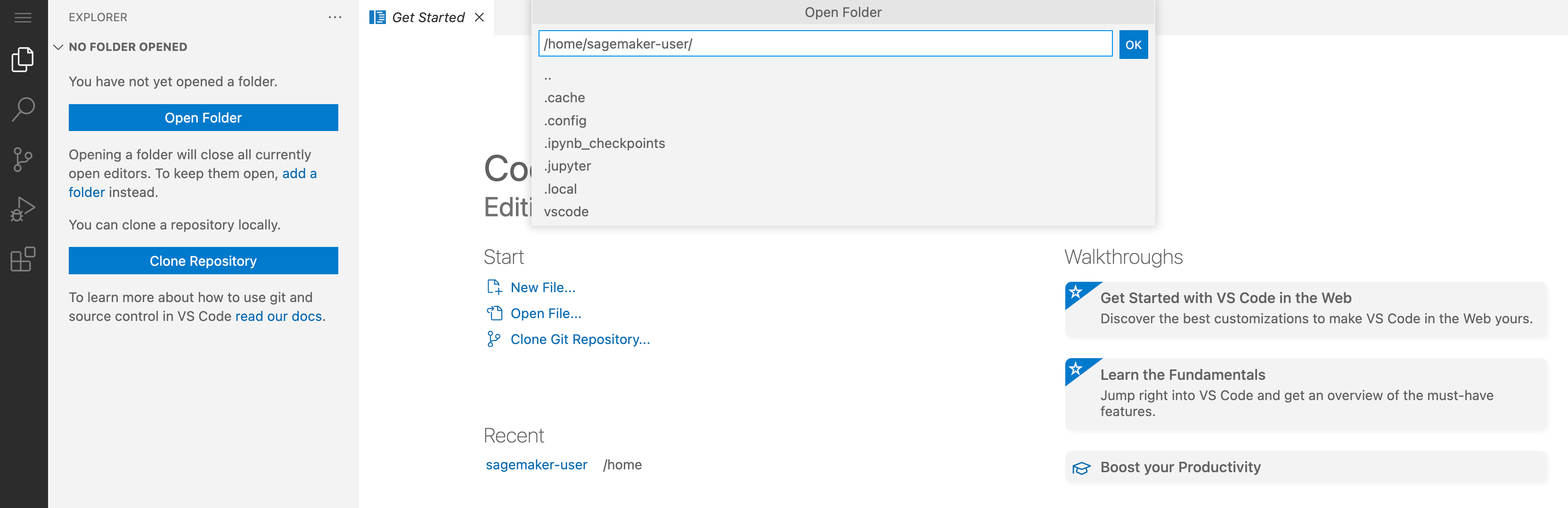Viewport: 1568px width, 508px height.
Task: Click the '/home' path next to sagemaker-user
Action: coord(622,465)
